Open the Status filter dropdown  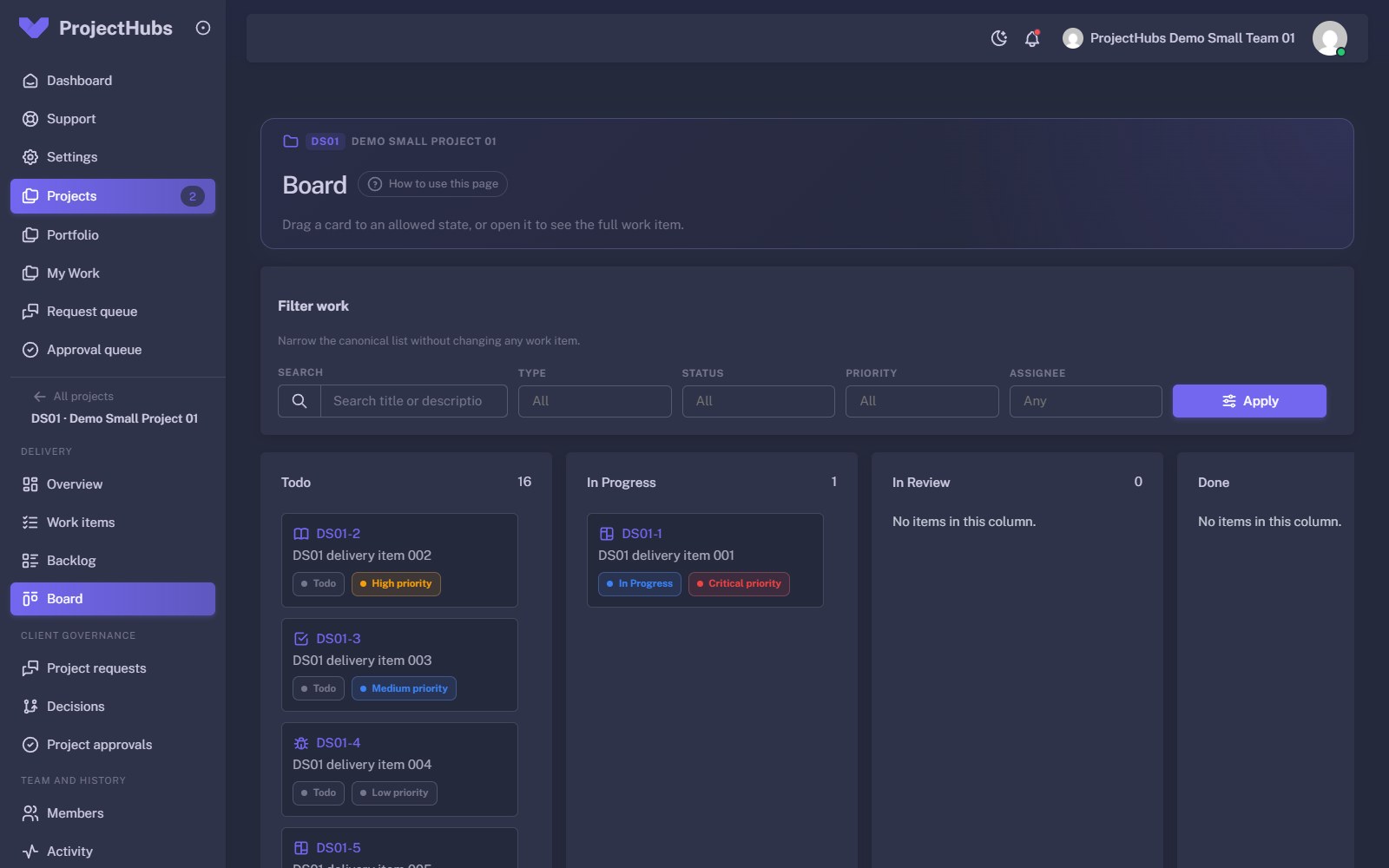coord(759,401)
